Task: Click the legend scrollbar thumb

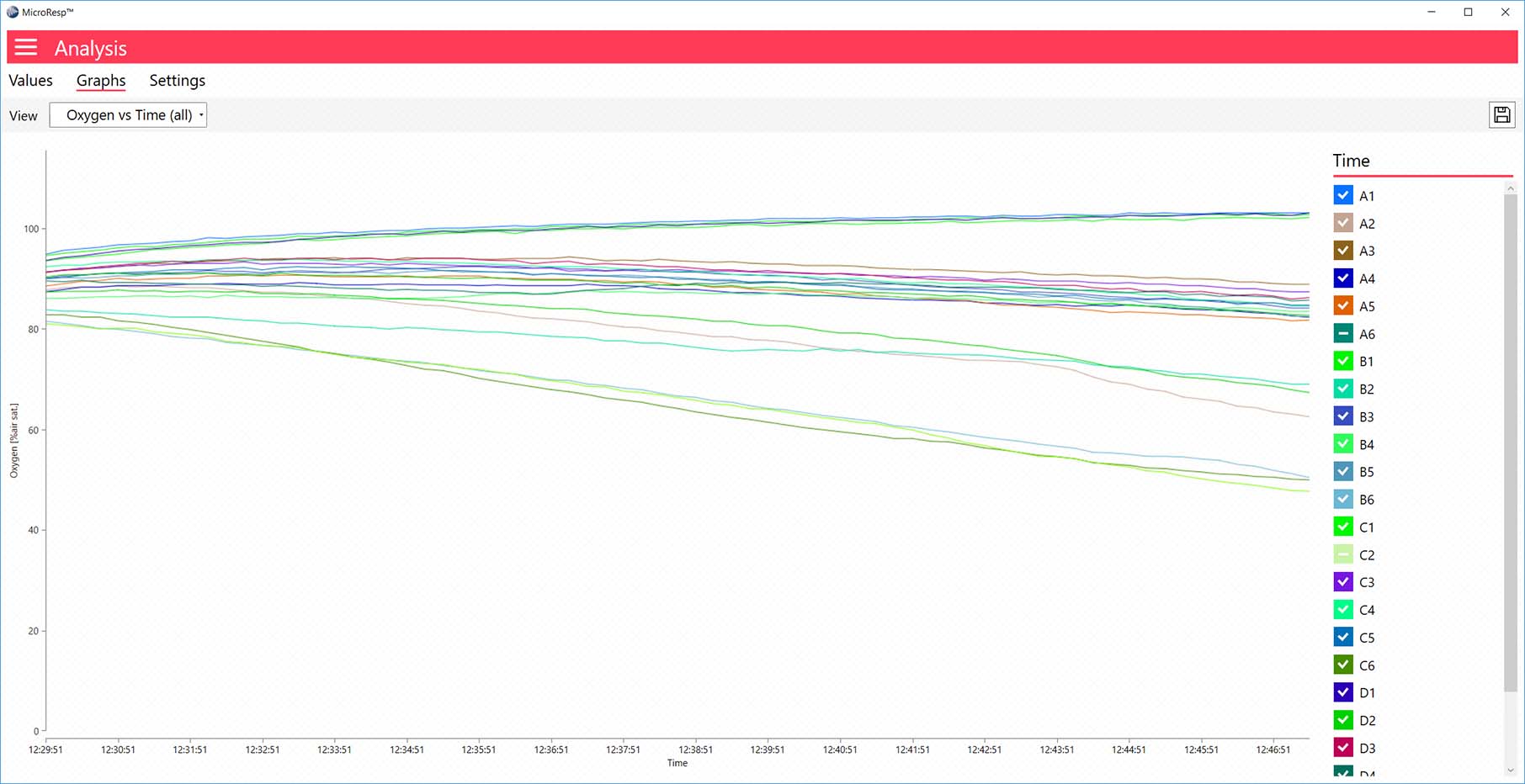Action: [1510, 443]
